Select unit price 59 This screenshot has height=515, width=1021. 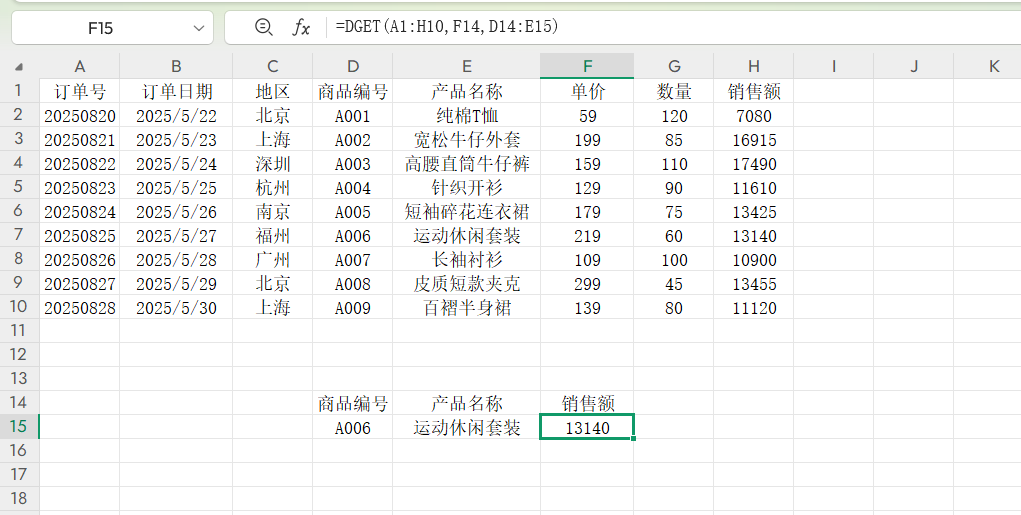(x=587, y=116)
